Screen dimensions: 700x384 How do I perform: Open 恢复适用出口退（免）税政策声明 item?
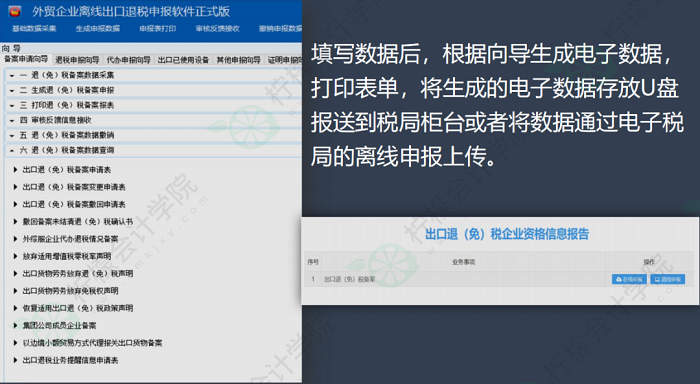(78, 308)
